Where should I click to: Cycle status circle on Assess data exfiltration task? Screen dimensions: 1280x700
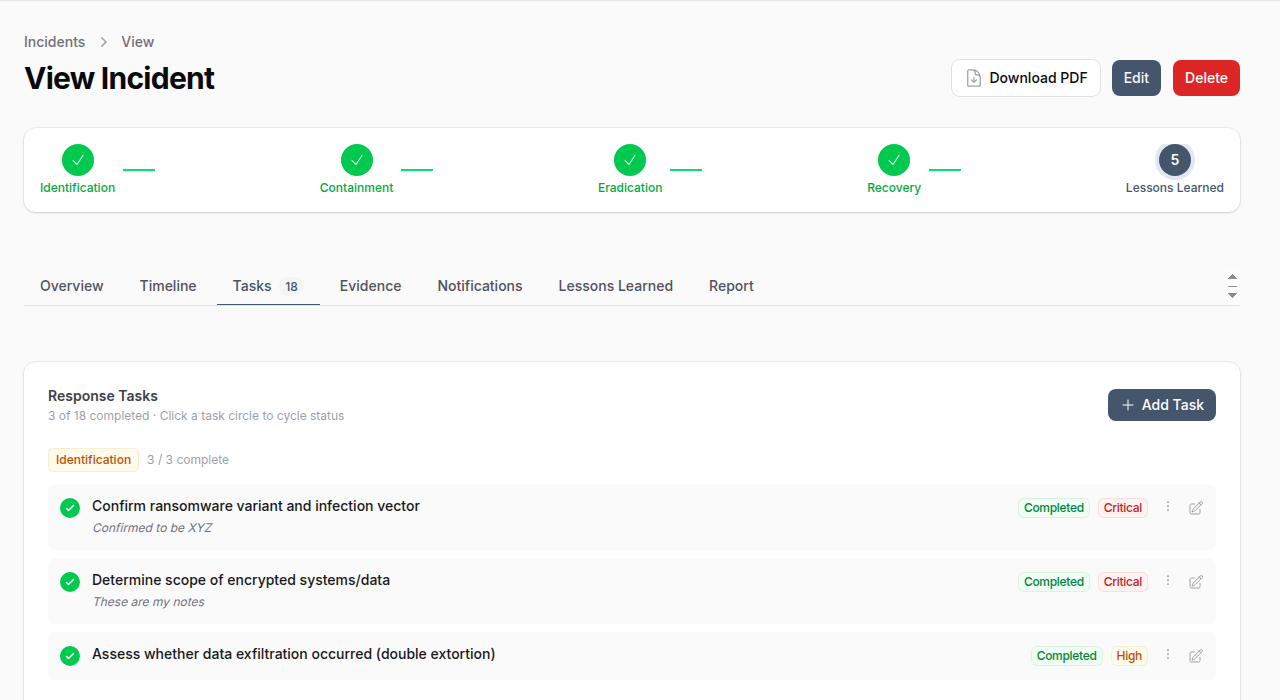pyautogui.click(x=69, y=655)
